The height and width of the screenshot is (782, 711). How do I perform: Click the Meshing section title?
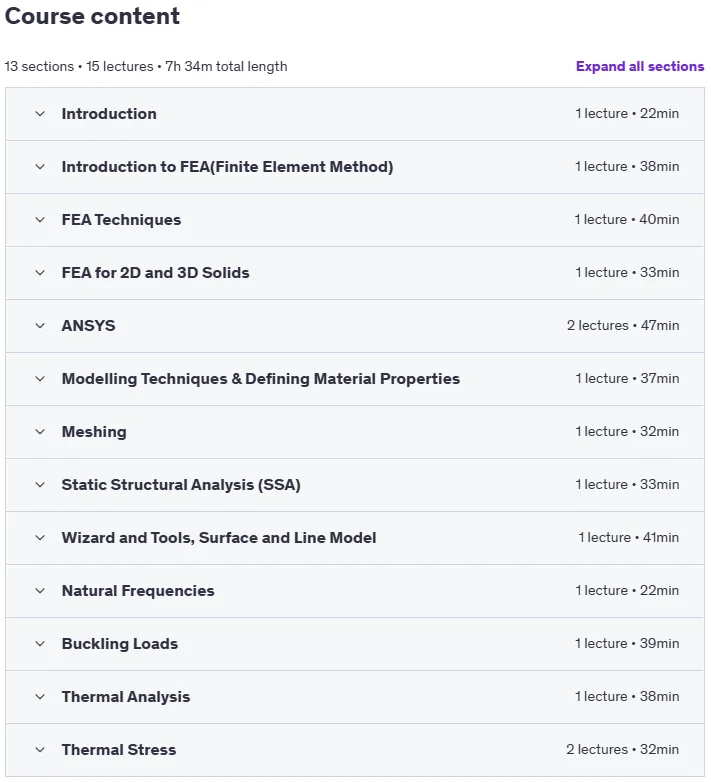(94, 432)
